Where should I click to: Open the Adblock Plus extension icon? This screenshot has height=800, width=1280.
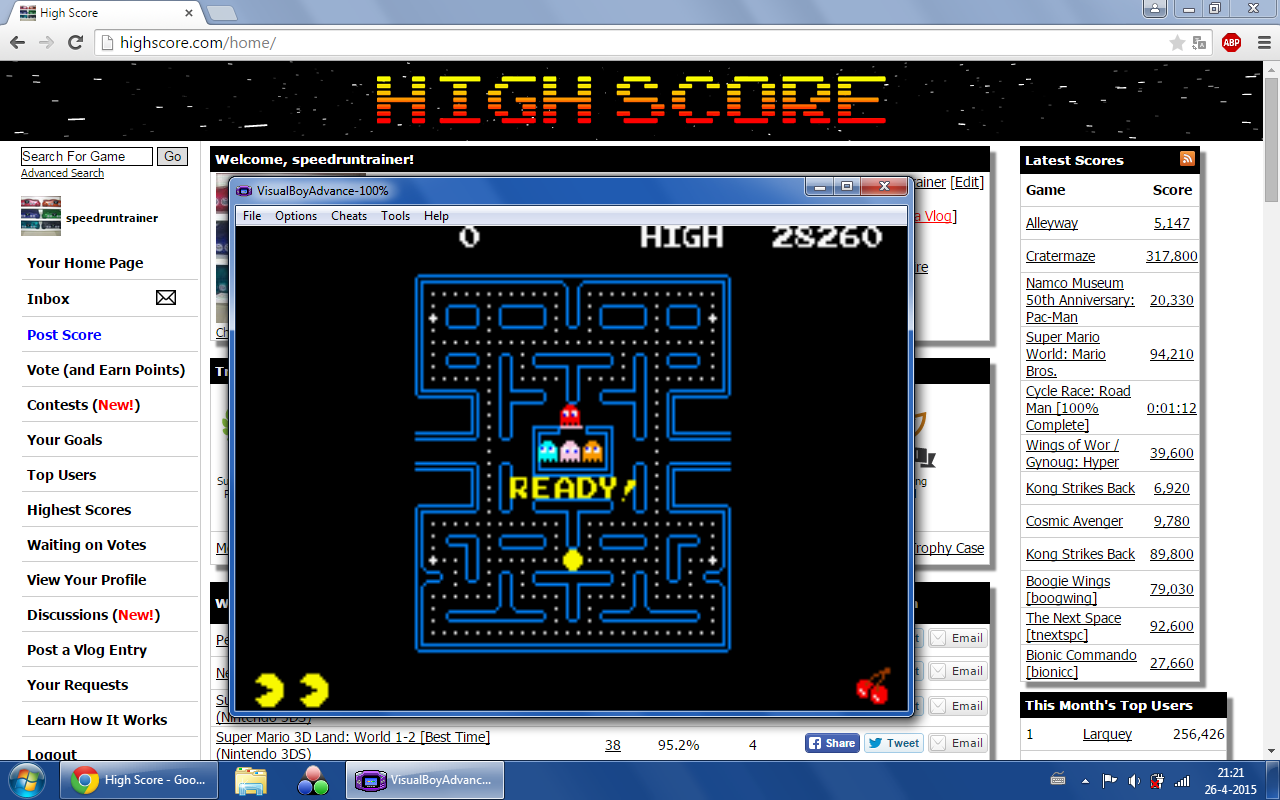[x=1231, y=42]
